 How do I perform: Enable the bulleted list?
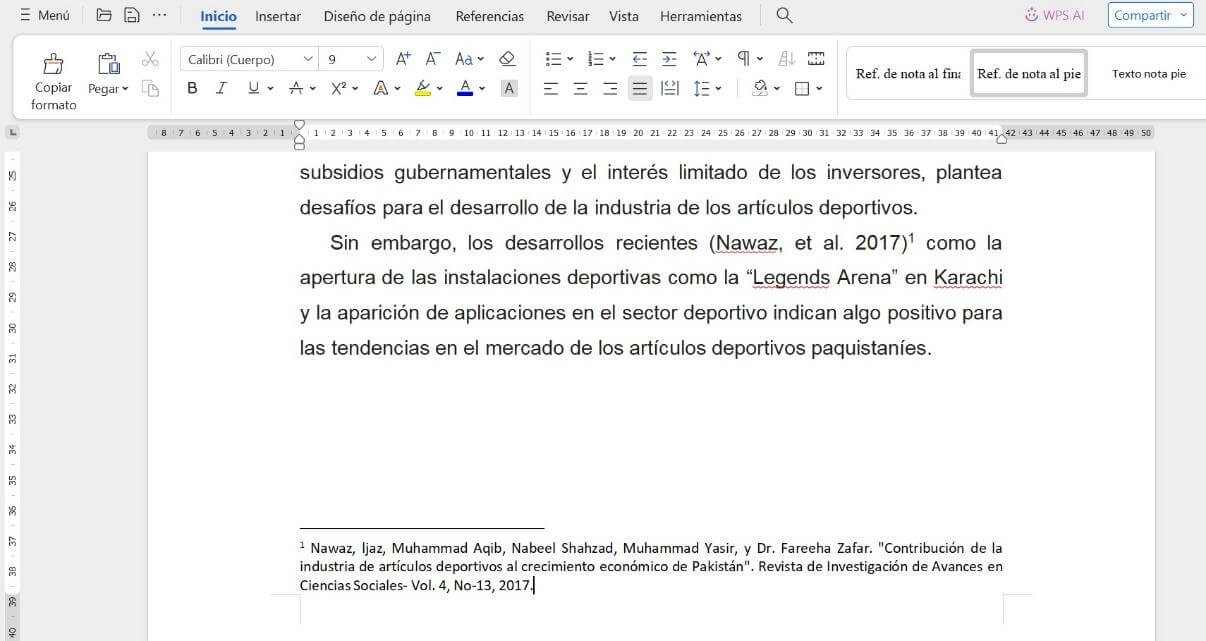click(x=555, y=57)
